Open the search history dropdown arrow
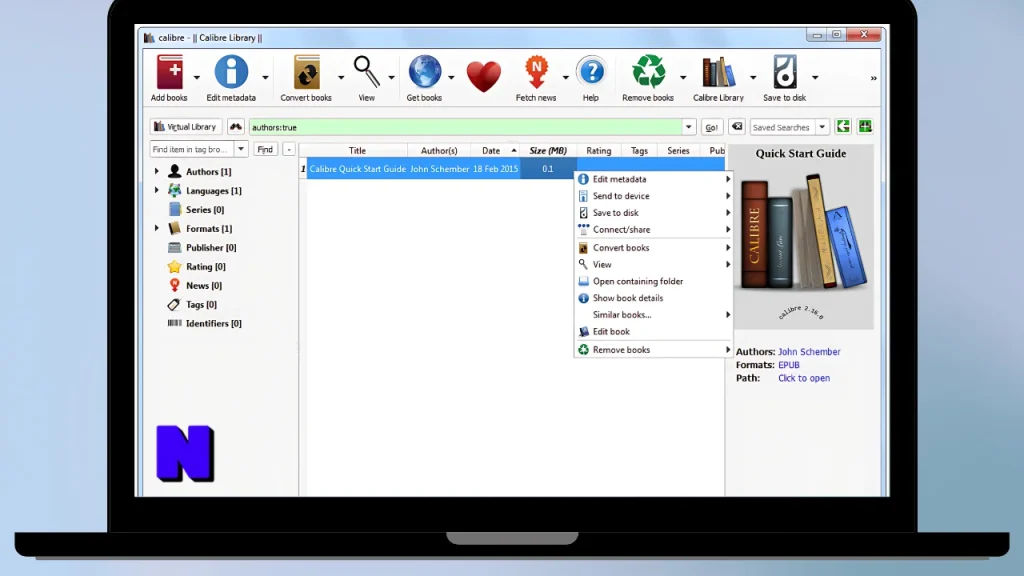Screen dimensions: 1024x576 [x=688, y=127]
